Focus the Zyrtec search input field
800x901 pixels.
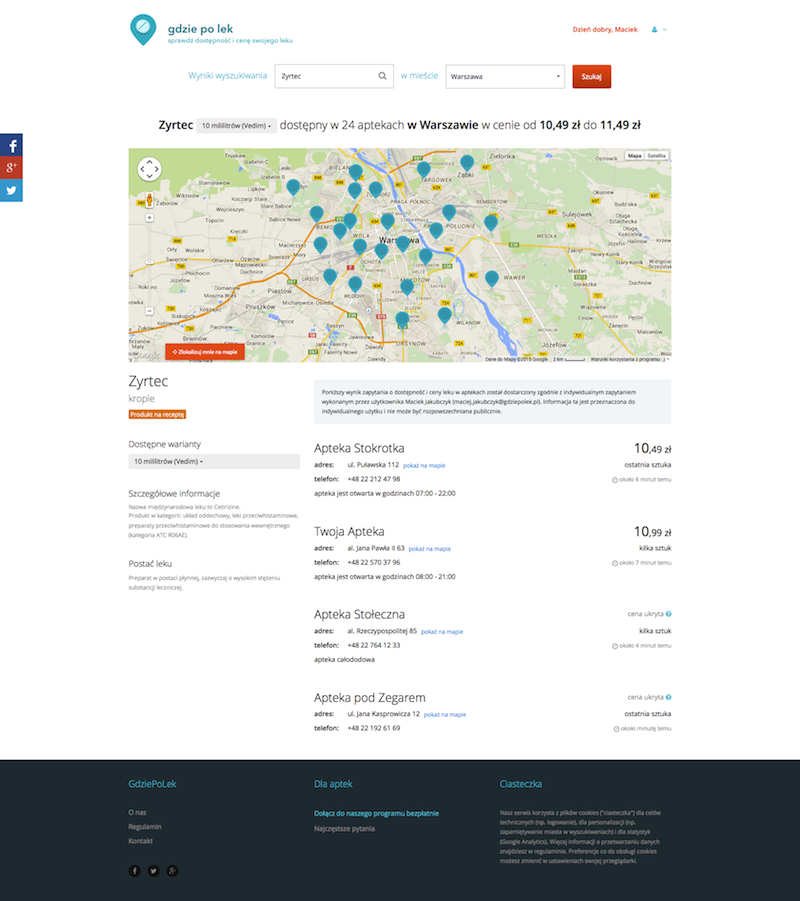[334, 76]
